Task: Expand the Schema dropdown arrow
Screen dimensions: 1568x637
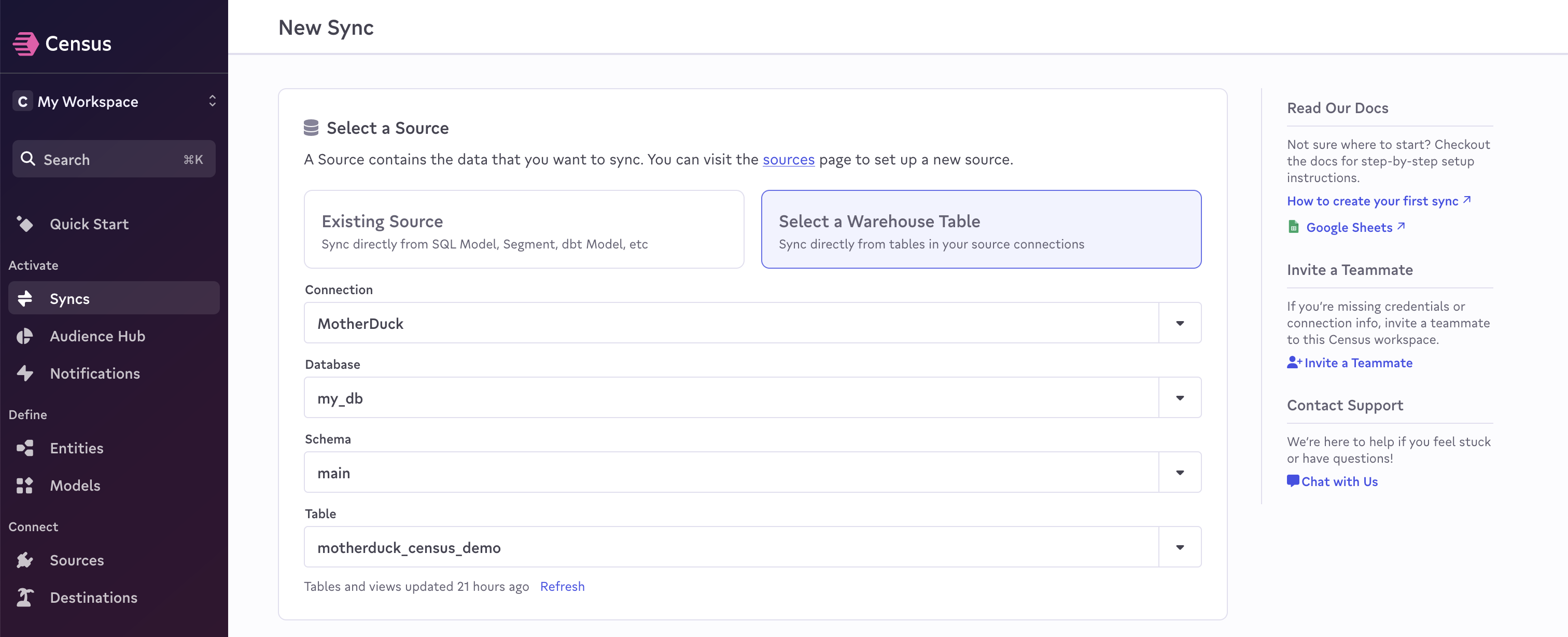Action: click(1179, 473)
